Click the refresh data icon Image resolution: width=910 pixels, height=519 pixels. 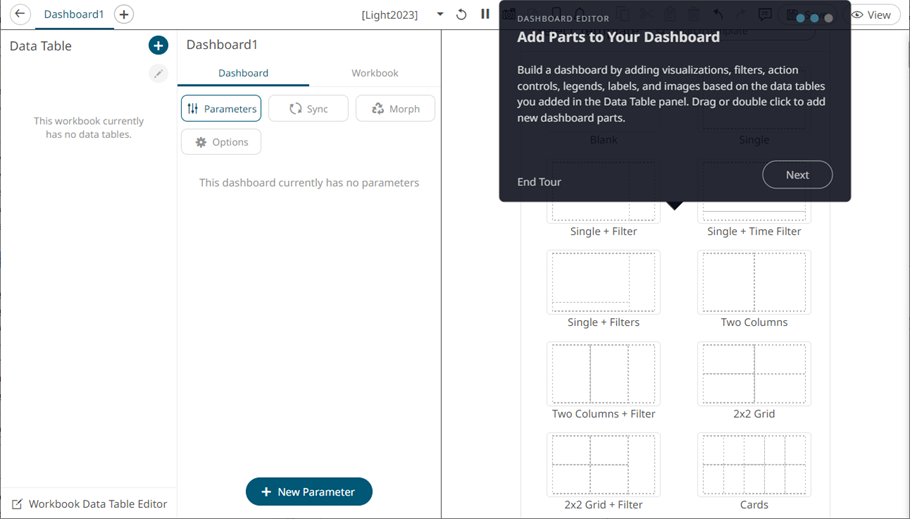click(x=461, y=15)
